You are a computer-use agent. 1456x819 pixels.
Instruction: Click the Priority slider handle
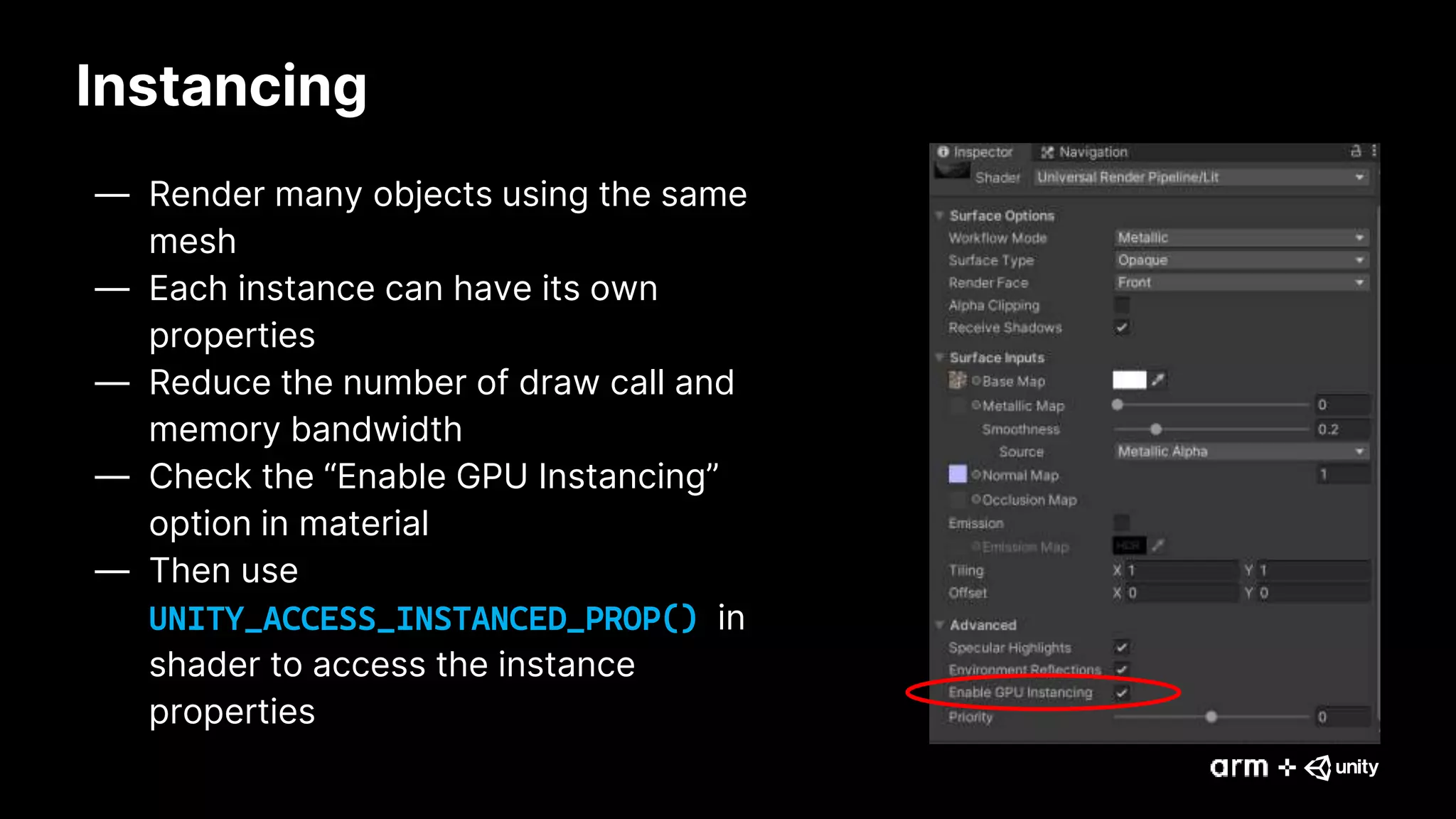(x=1211, y=717)
